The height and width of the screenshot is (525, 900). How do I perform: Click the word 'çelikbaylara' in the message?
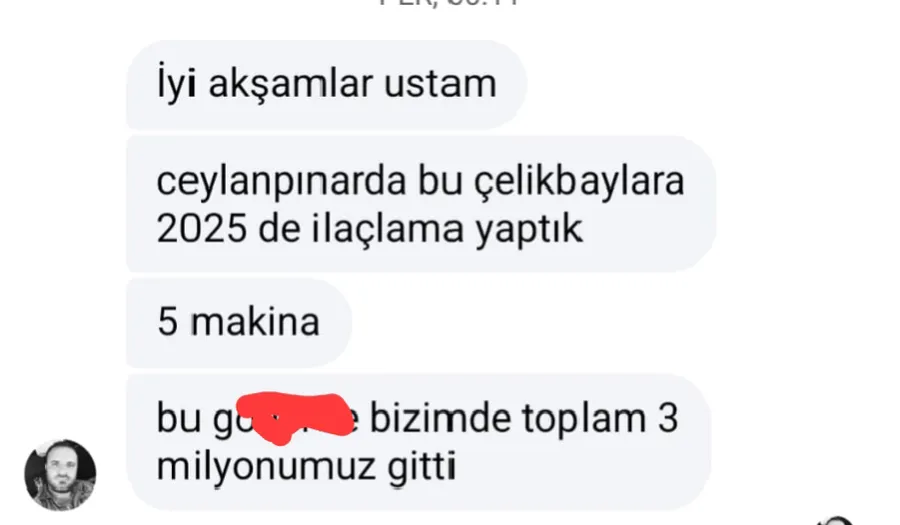coord(580,183)
